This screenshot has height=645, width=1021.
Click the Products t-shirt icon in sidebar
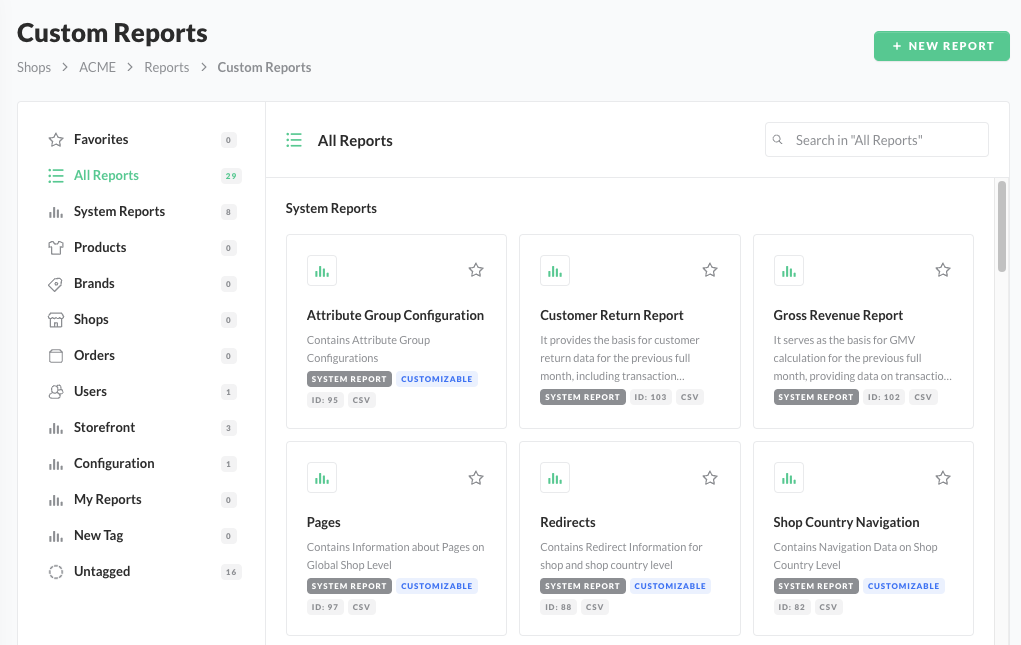tap(56, 248)
